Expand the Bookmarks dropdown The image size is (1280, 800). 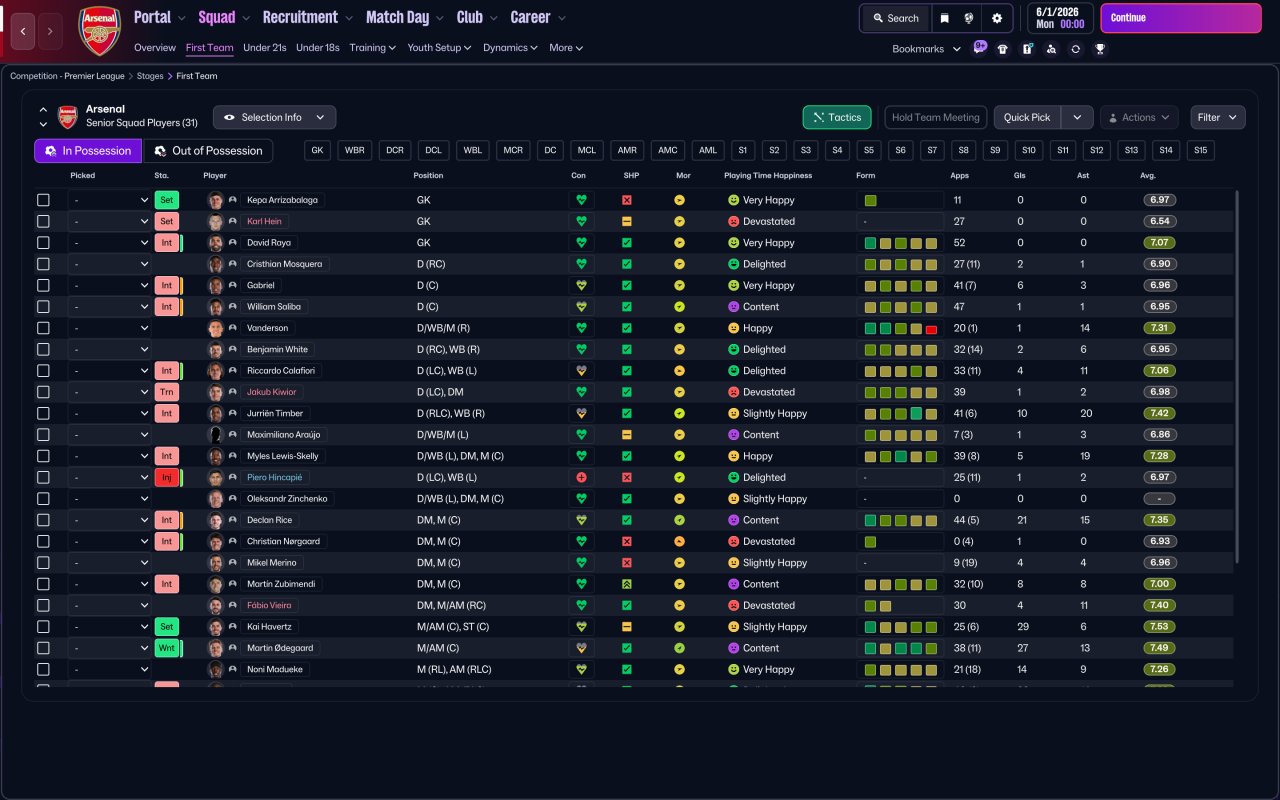point(926,49)
